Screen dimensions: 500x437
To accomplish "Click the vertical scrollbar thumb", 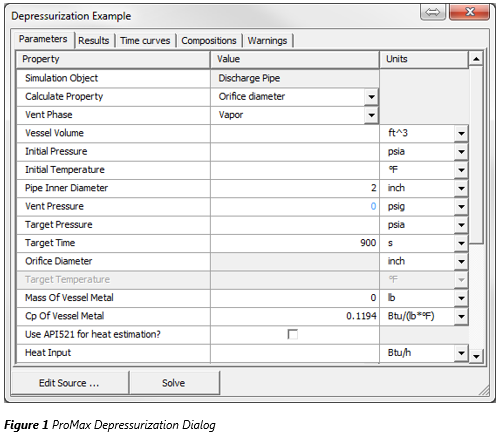I will point(476,155).
